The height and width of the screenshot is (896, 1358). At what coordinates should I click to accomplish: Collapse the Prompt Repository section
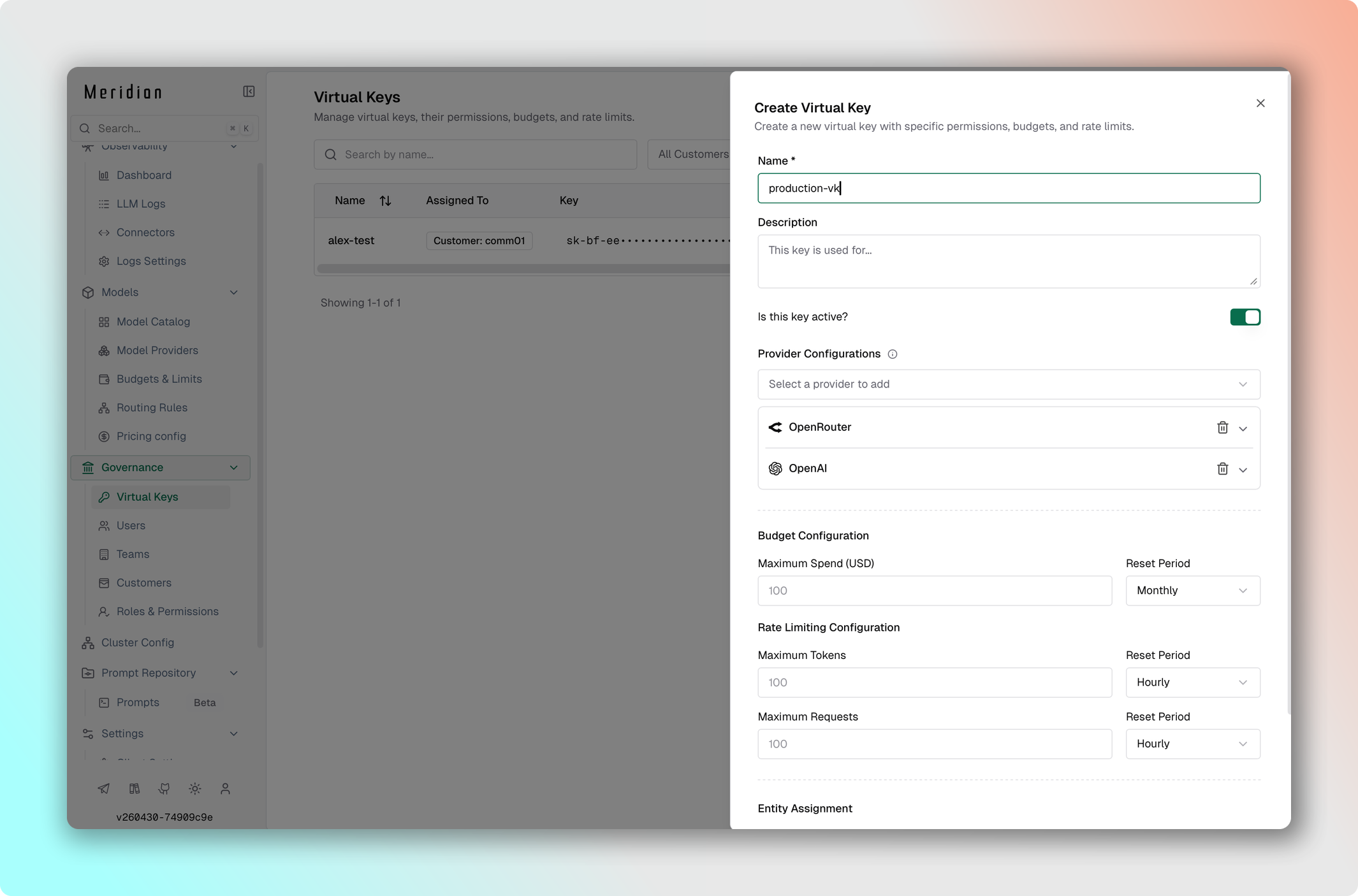pos(234,674)
